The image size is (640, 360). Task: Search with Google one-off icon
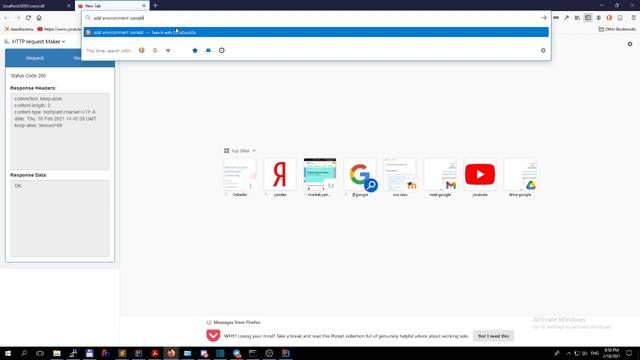[155, 50]
